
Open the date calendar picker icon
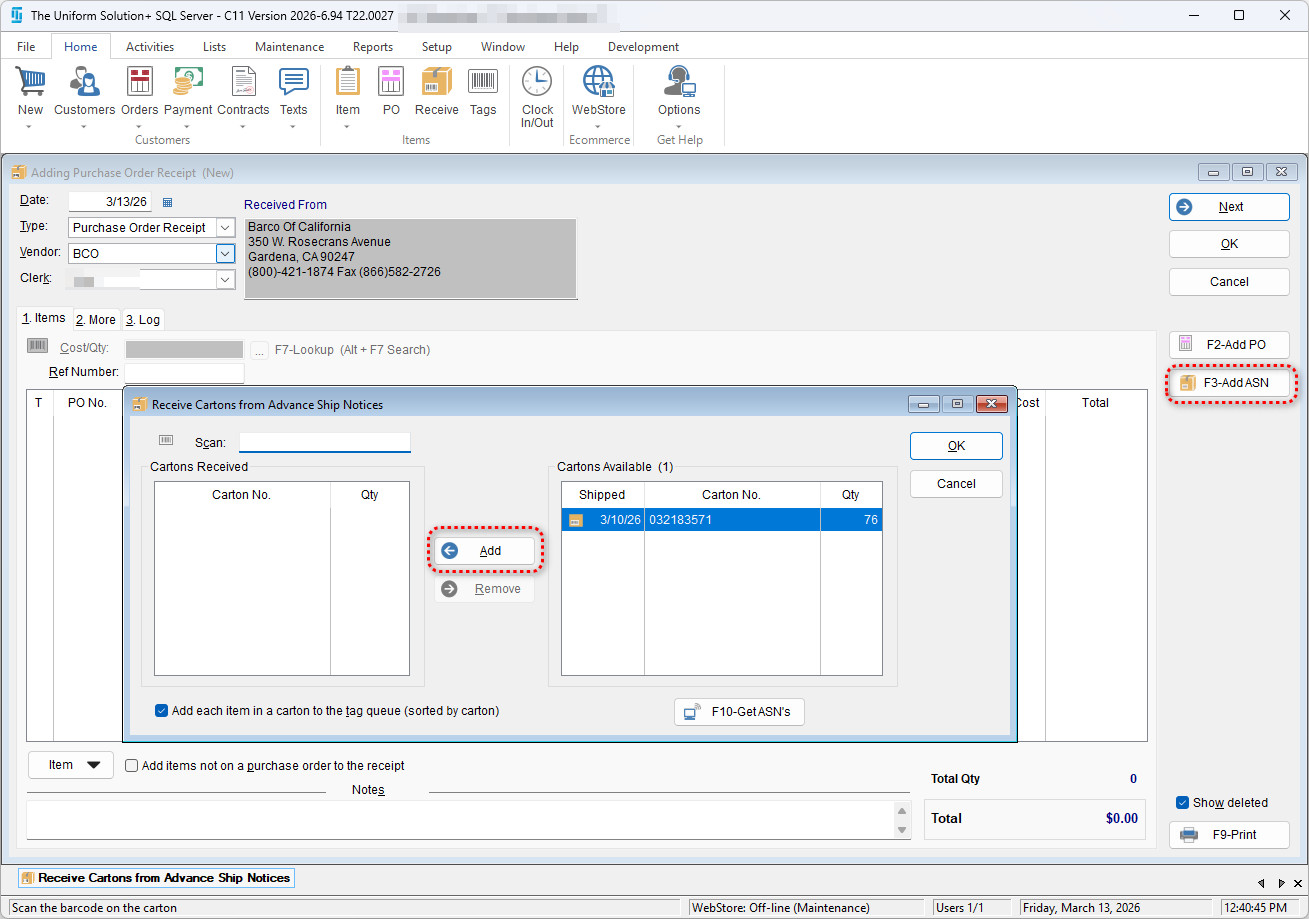167,202
